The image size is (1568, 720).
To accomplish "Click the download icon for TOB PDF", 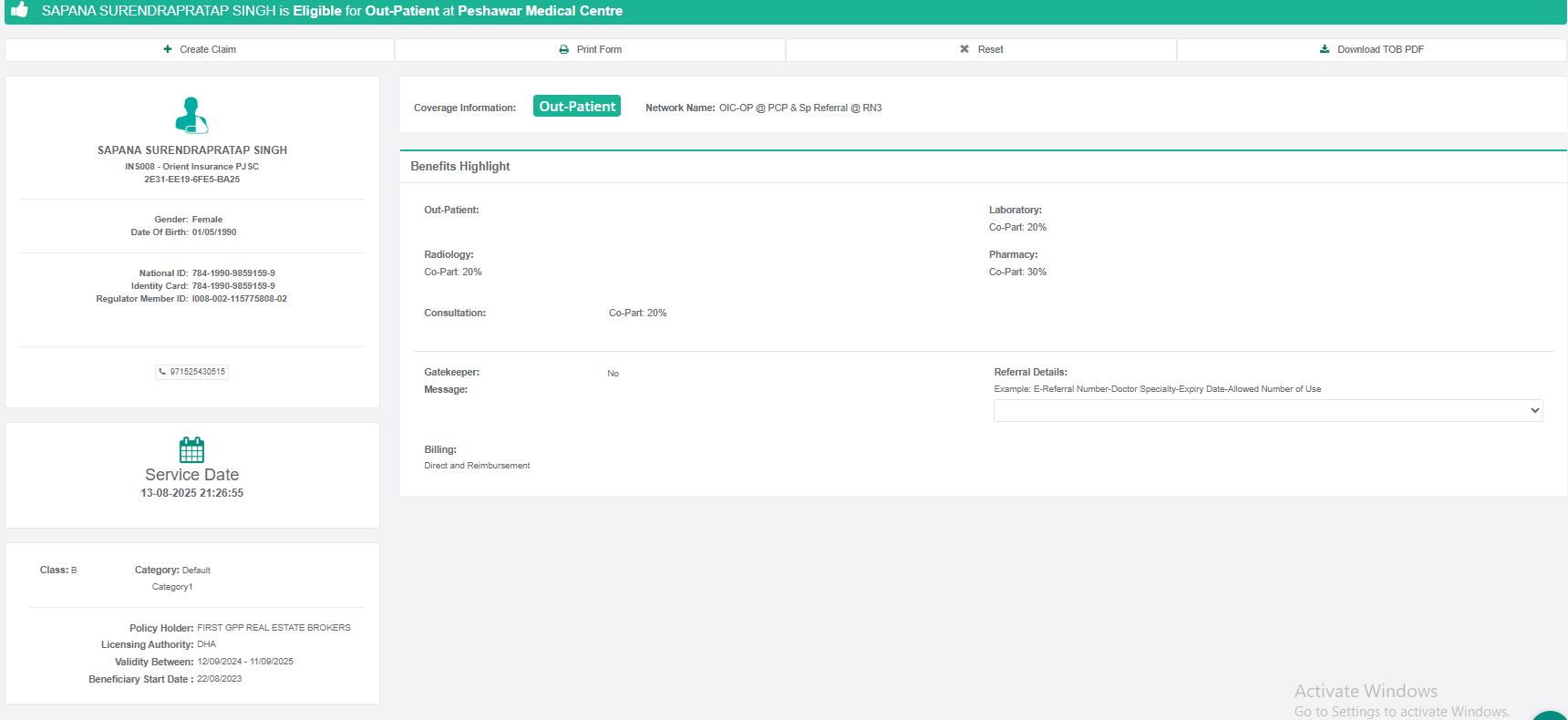I will tap(1325, 49).
